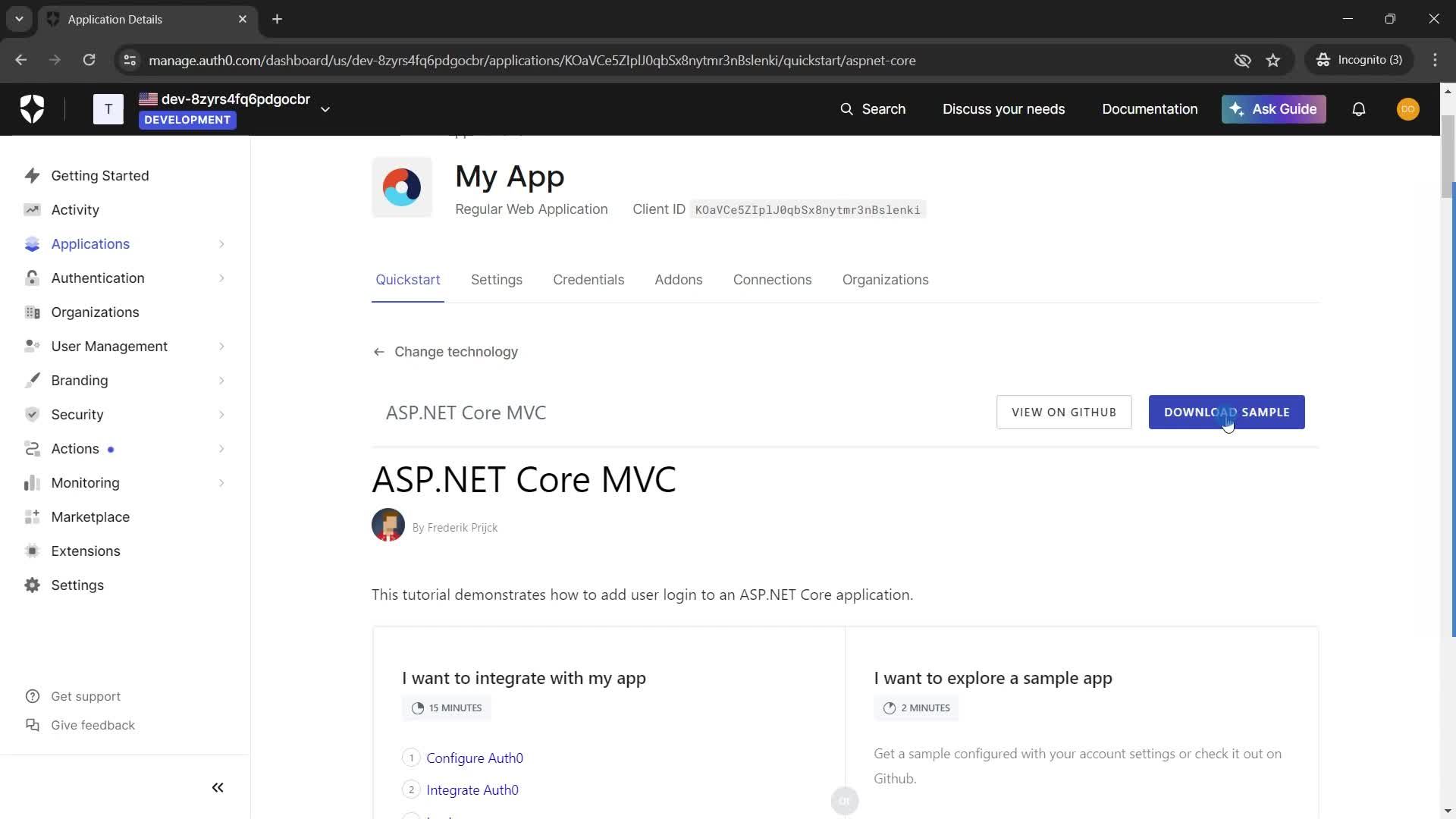Image resolution: width=1456 pixels, height=819 pixels.
Task: Click the User Management people icon
Action: click(x=32, y=347)
